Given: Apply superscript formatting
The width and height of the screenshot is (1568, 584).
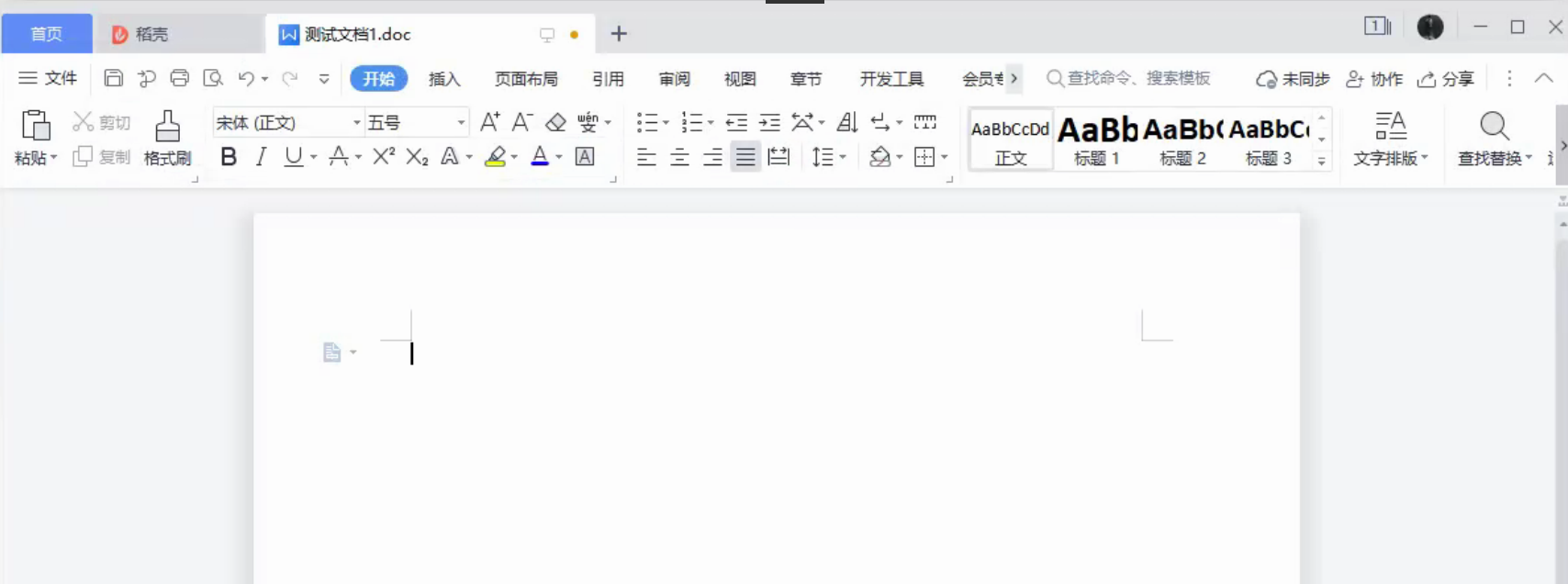Looking at the screenshot, I should coord(384,157).
